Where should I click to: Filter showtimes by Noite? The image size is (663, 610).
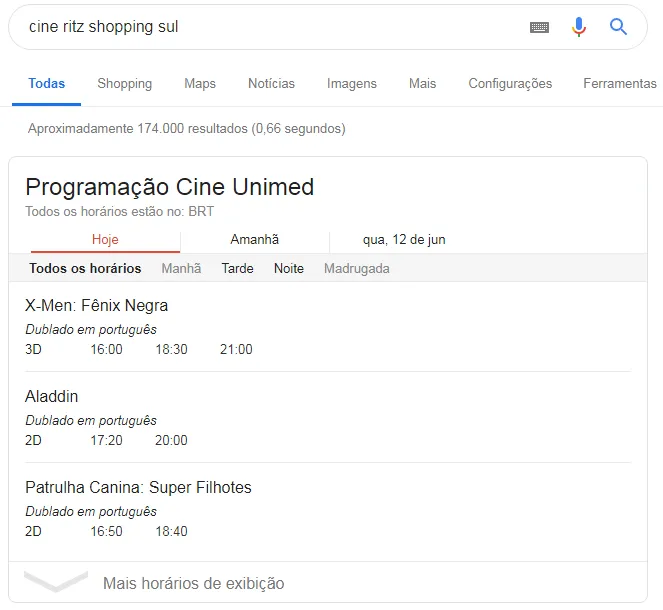pyautogui.click(x=289, y=268)
